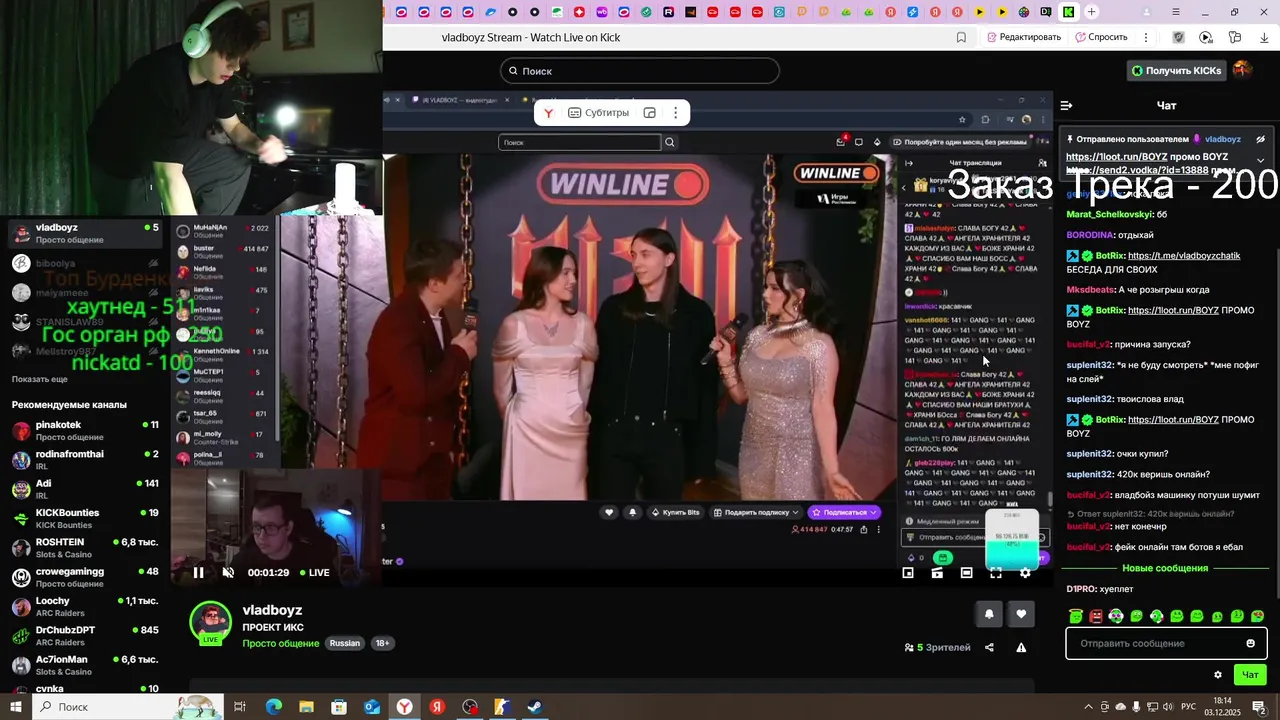Report the stream via warning triangle icon
1280x720 pixels.
(1021, 648)
